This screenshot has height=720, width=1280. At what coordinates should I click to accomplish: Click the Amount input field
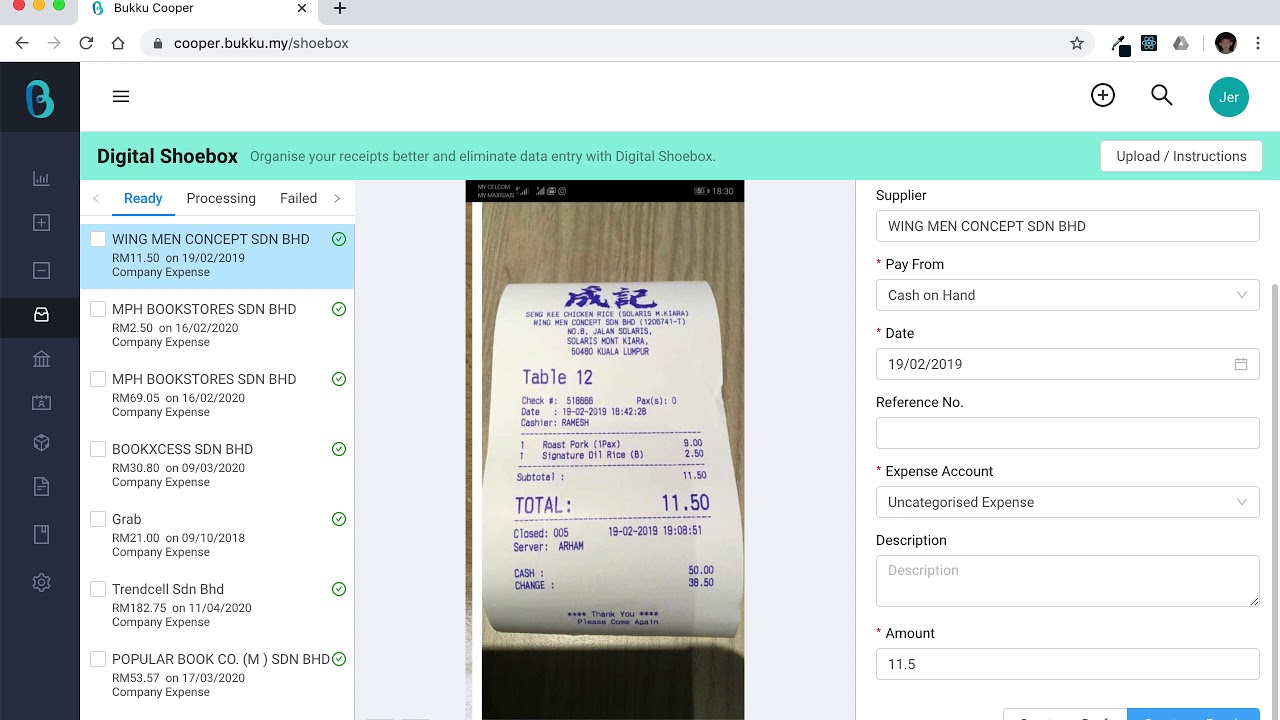click(1067, 664)
